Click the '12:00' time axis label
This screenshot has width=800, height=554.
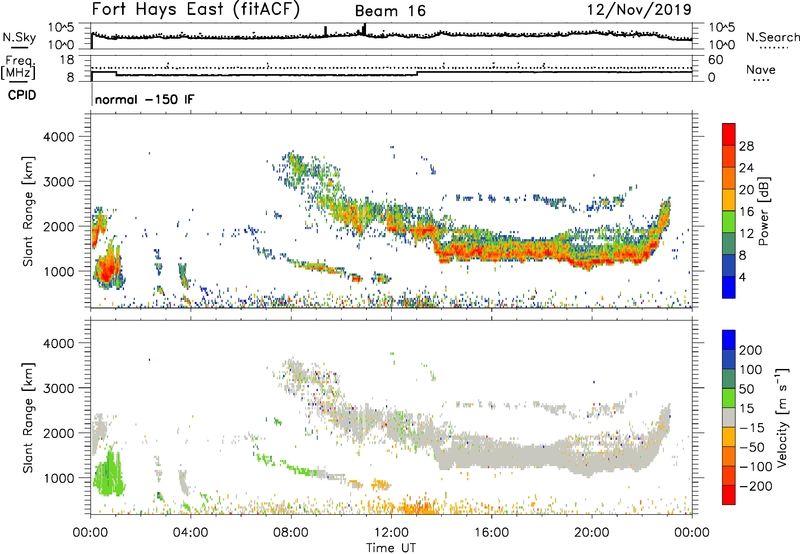[x=391, y=533]
